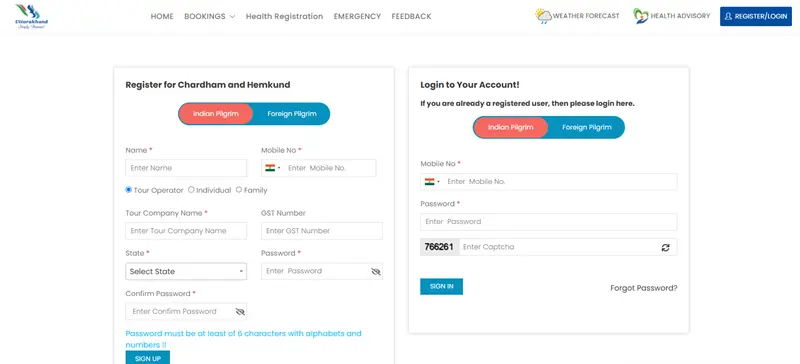800x364 pixels.
Task: Open the Emergency menu item
Action: click(x=357, y=16)
